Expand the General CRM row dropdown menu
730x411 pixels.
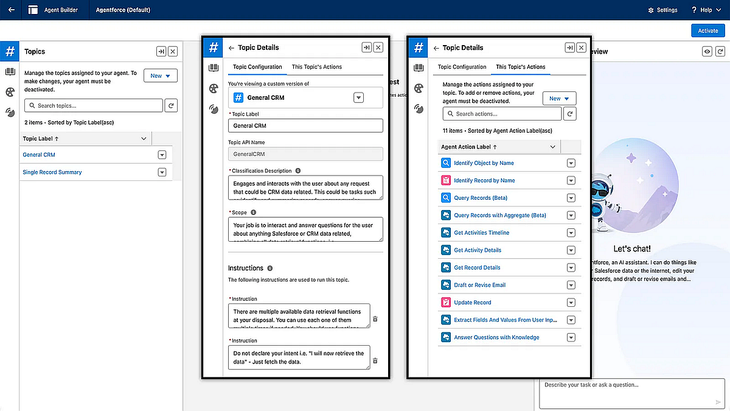point(162,155)
